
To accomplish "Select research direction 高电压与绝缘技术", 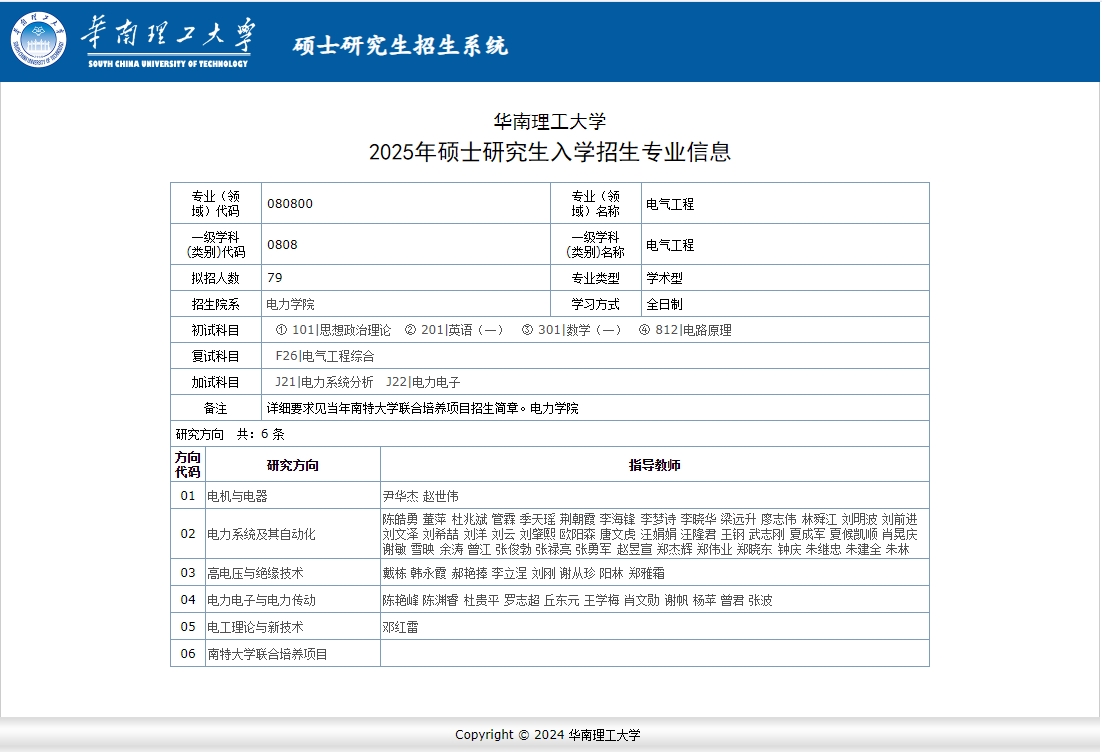I will pos(255,573).
